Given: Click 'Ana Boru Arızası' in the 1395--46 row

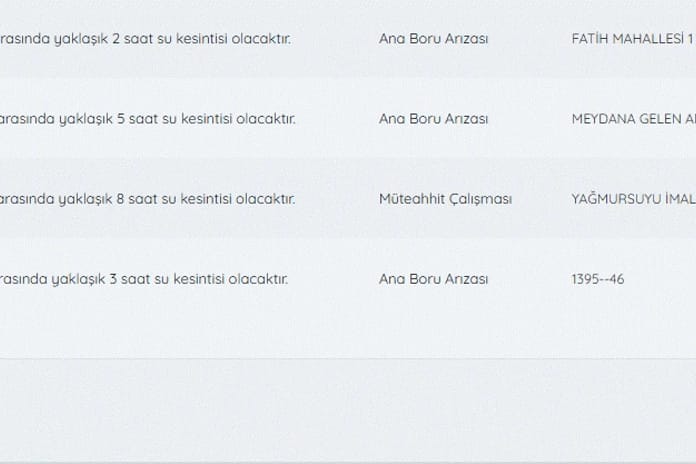Looking at the screenshot, I should coord(433,279).
